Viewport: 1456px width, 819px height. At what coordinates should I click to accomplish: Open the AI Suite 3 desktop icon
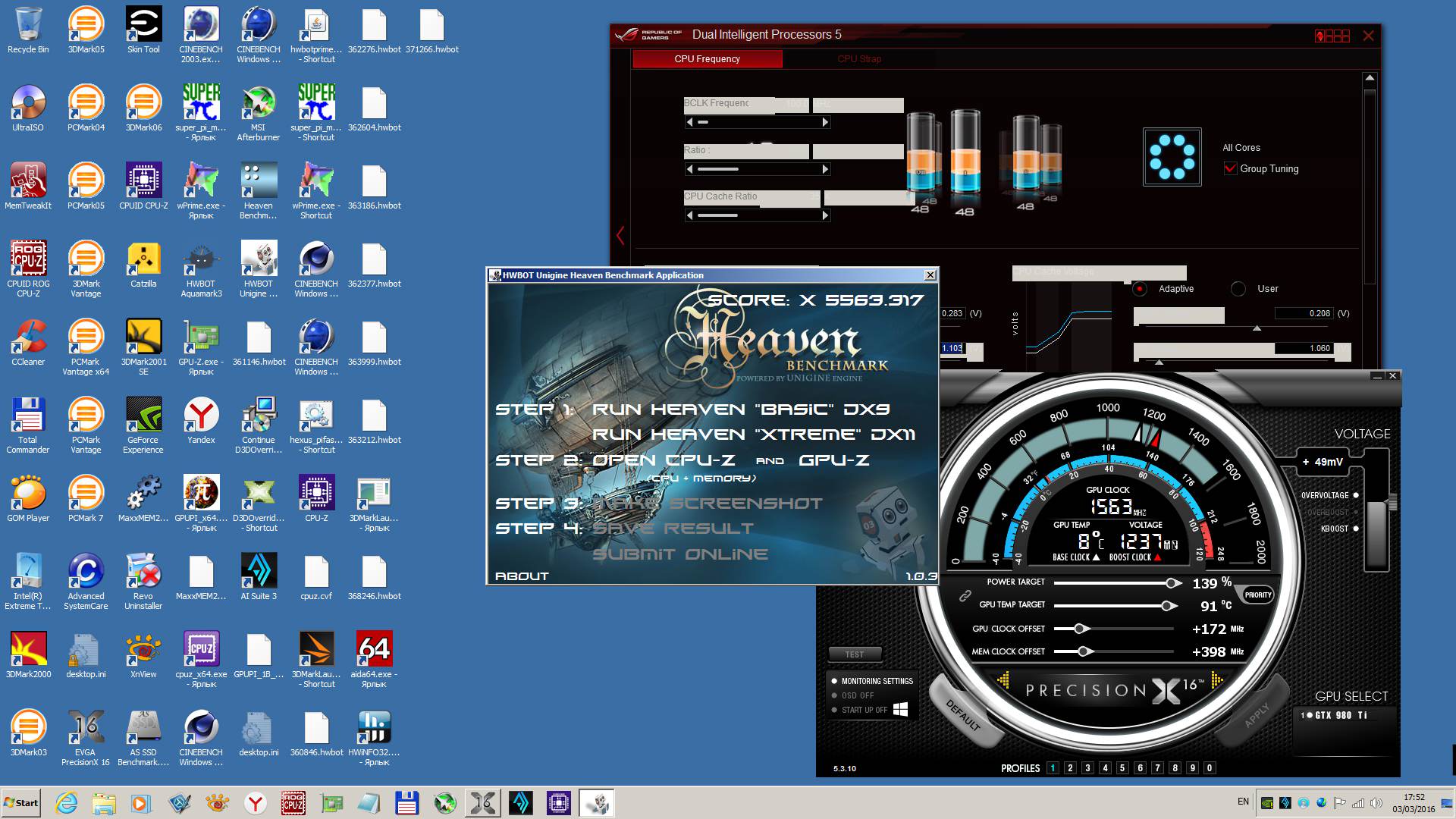coord(259,577)
